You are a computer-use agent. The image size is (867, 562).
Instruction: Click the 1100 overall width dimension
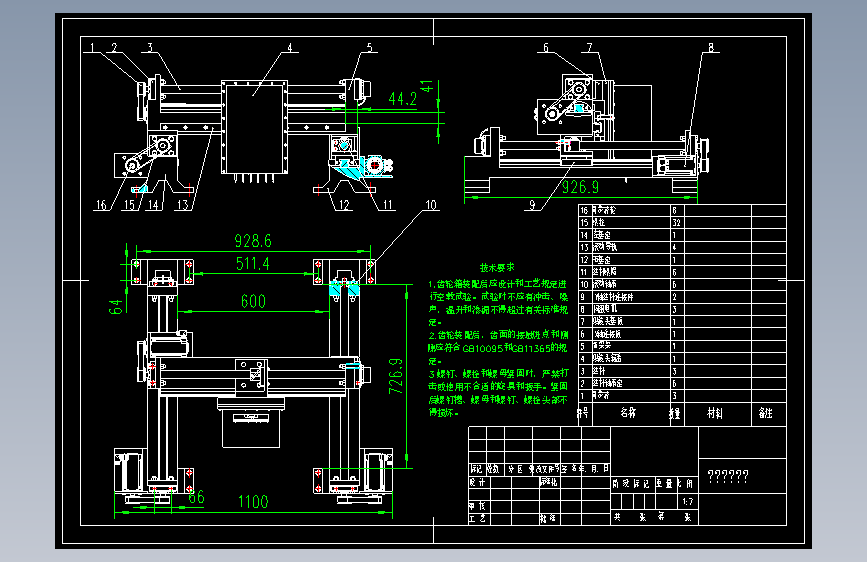click(x=253, y=502)
